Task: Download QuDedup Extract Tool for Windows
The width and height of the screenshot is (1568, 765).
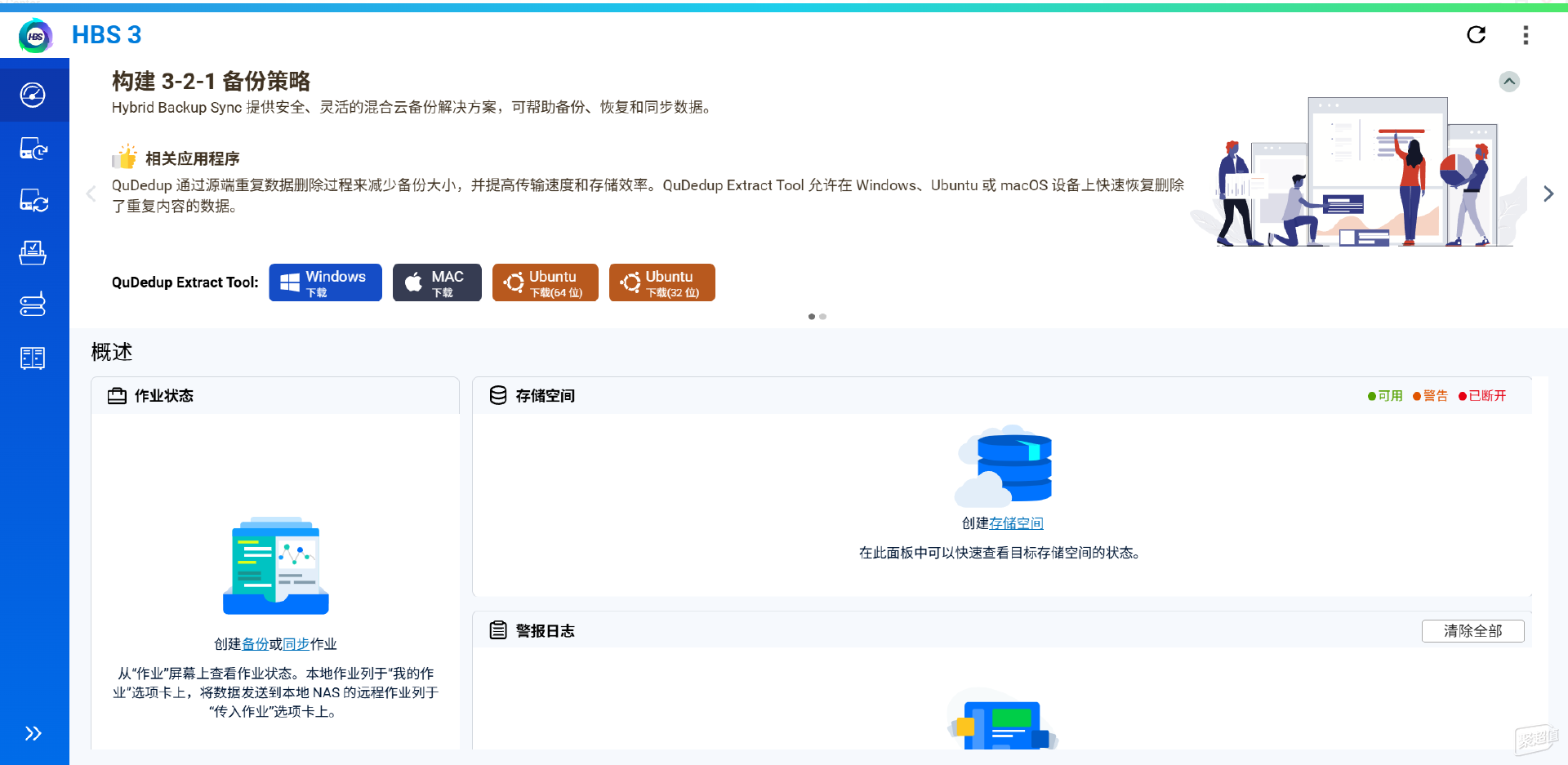Action: (x=325, y=282)
